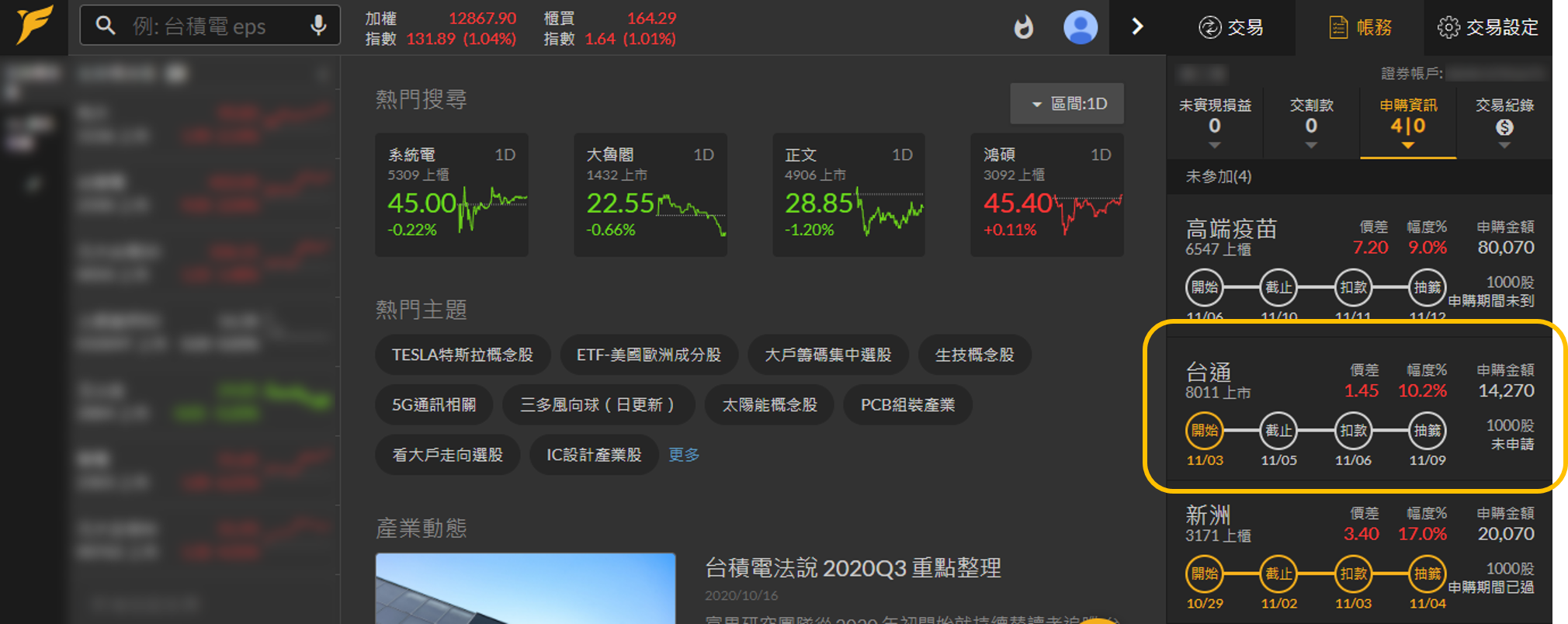Click 高端疫苗 截止 step circle
Image resolution: width=1568 pixels, height=624 pixels.
1278,287
